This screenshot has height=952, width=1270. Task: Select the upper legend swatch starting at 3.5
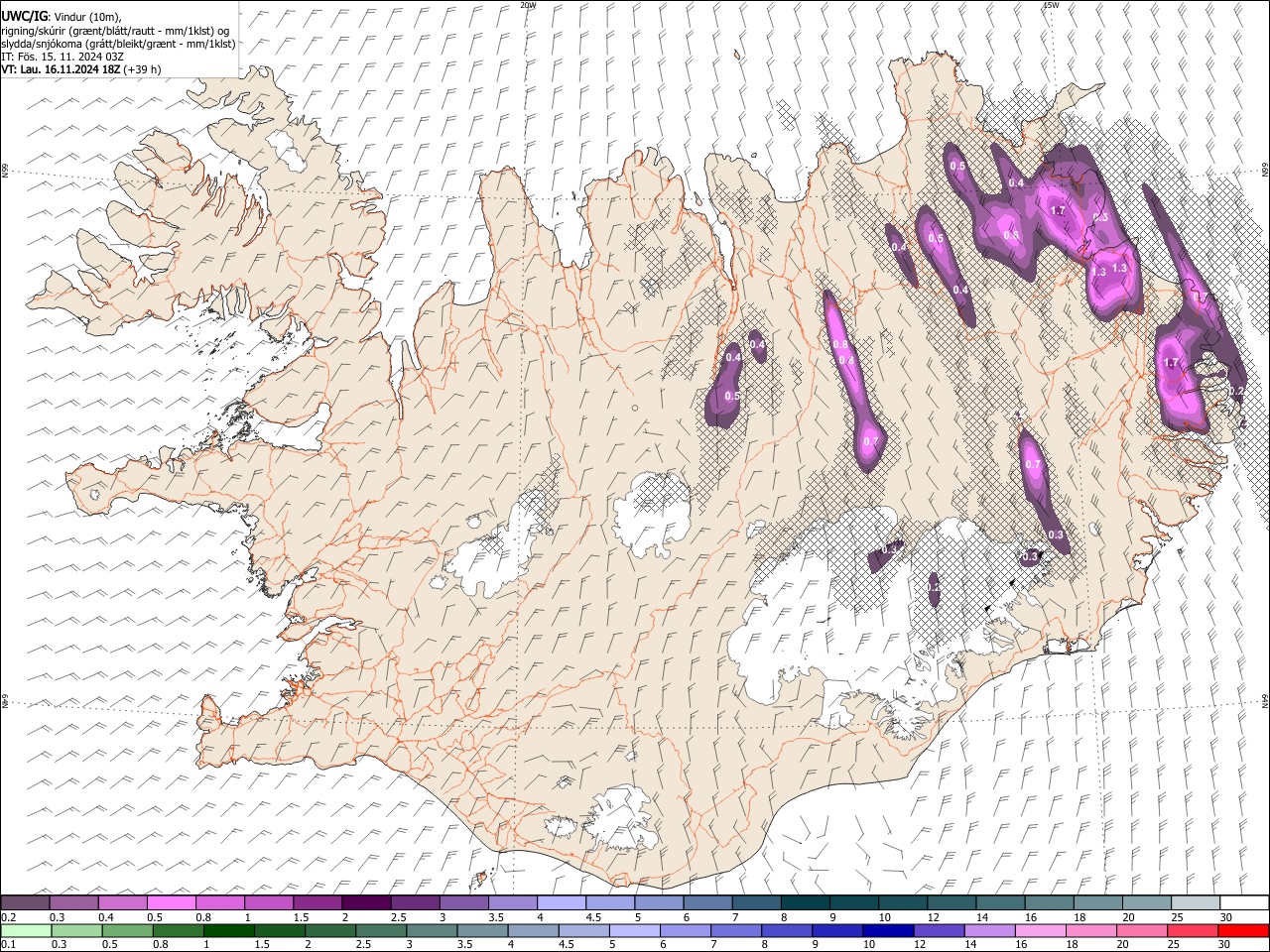[x=512, y=902]
